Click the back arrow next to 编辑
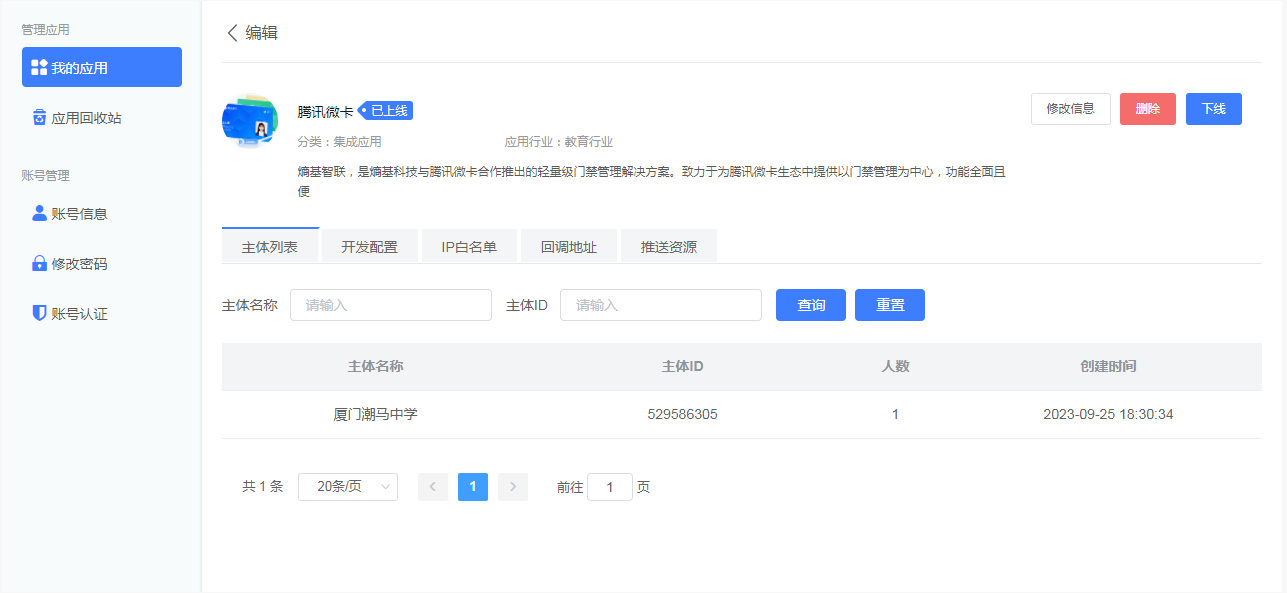This screenshot has height=593, width=1287. pos(231,33)
